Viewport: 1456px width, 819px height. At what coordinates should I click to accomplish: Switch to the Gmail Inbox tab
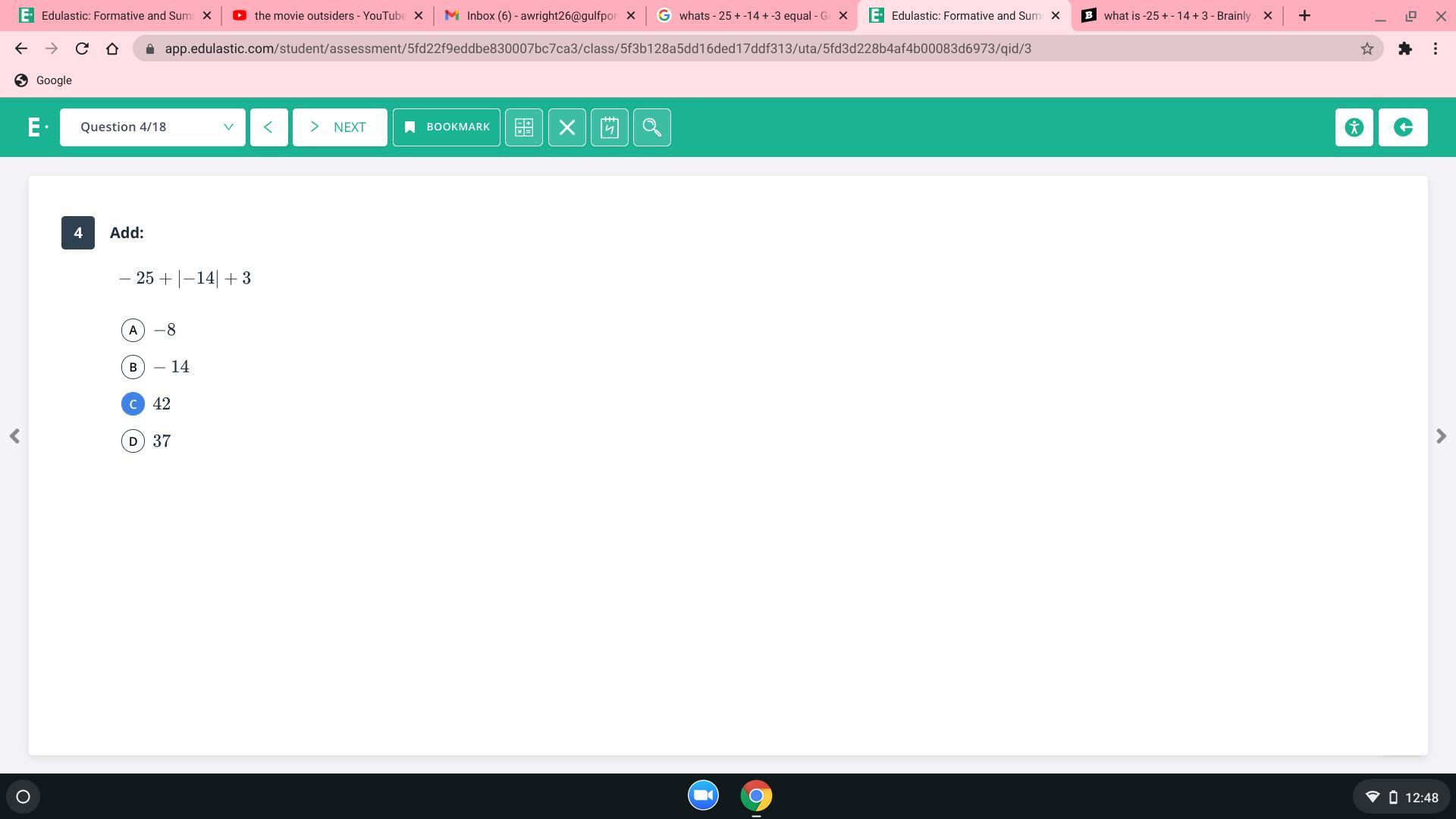[x=538, y=15]
